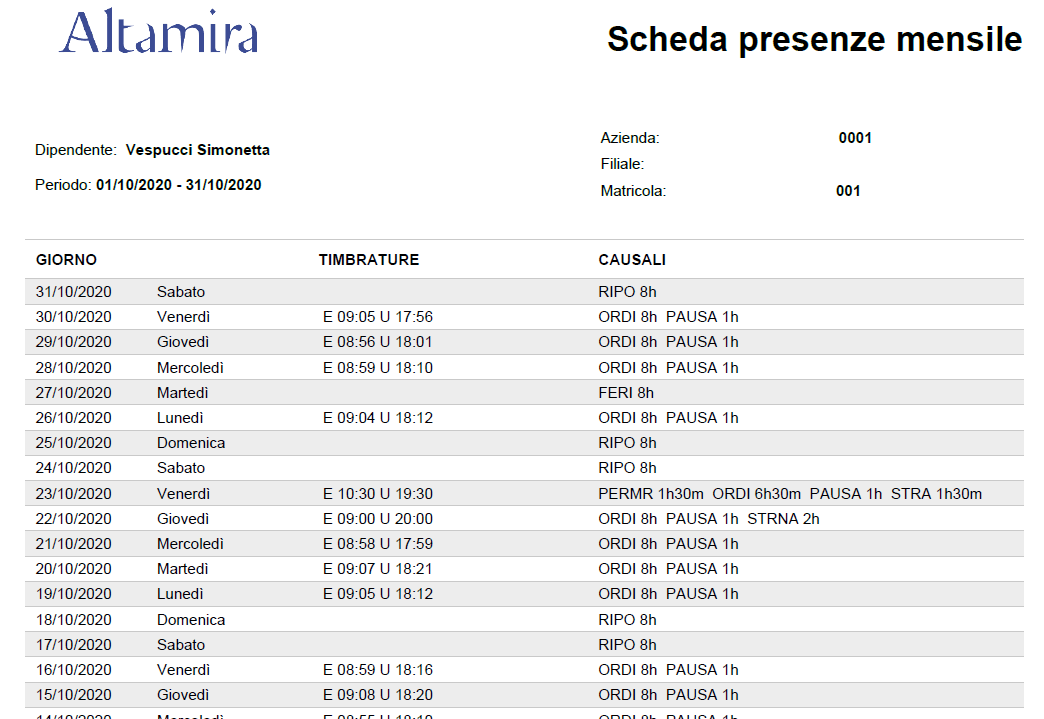Click the CAUSALI column header
Screen dimensions: 1044x719
coord(632,259)
